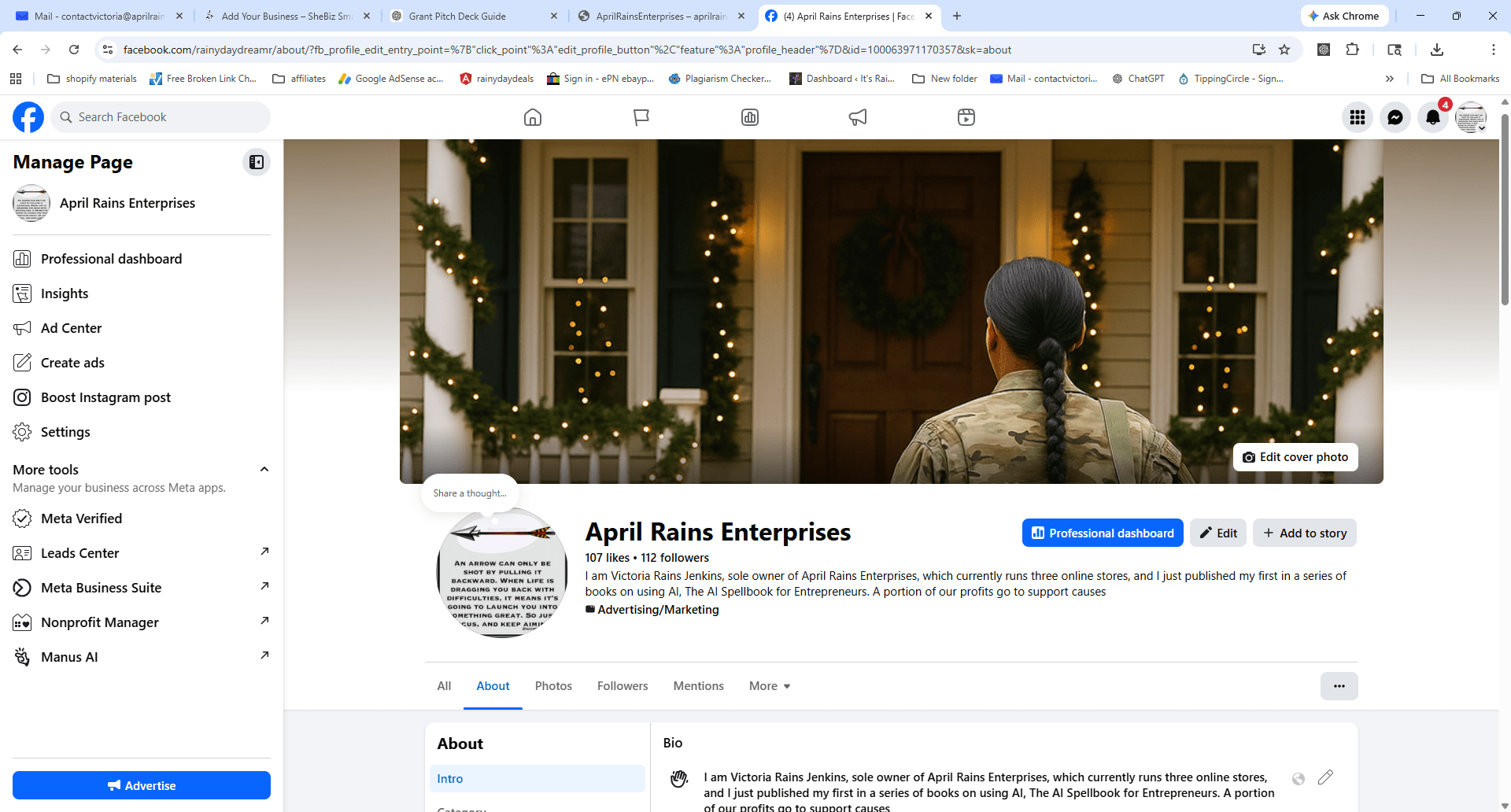Switch to the Photos tab
The height and width of the screenshot is (812, 1511).
point(553,686)
